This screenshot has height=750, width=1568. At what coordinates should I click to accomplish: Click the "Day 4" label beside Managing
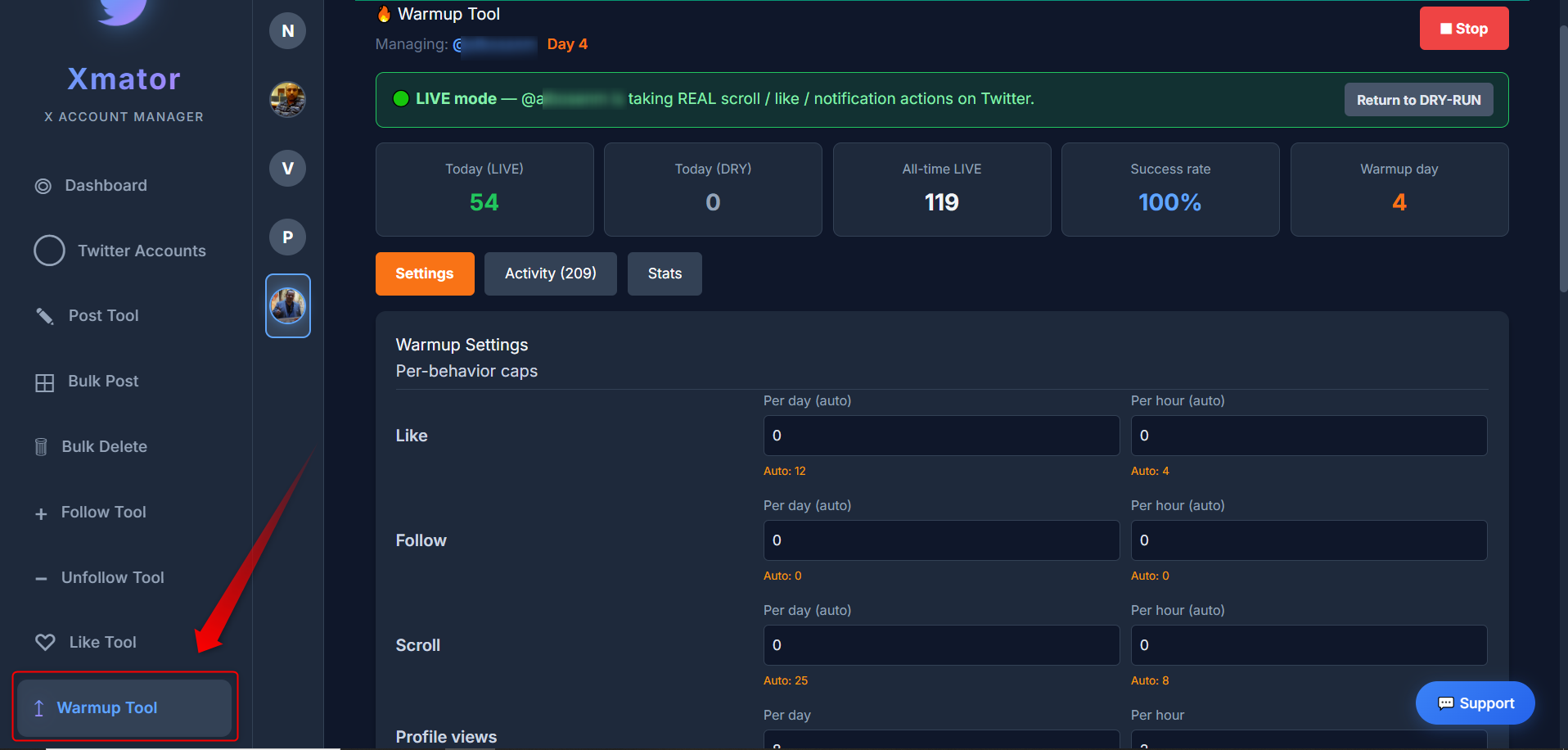pos(567,44)
